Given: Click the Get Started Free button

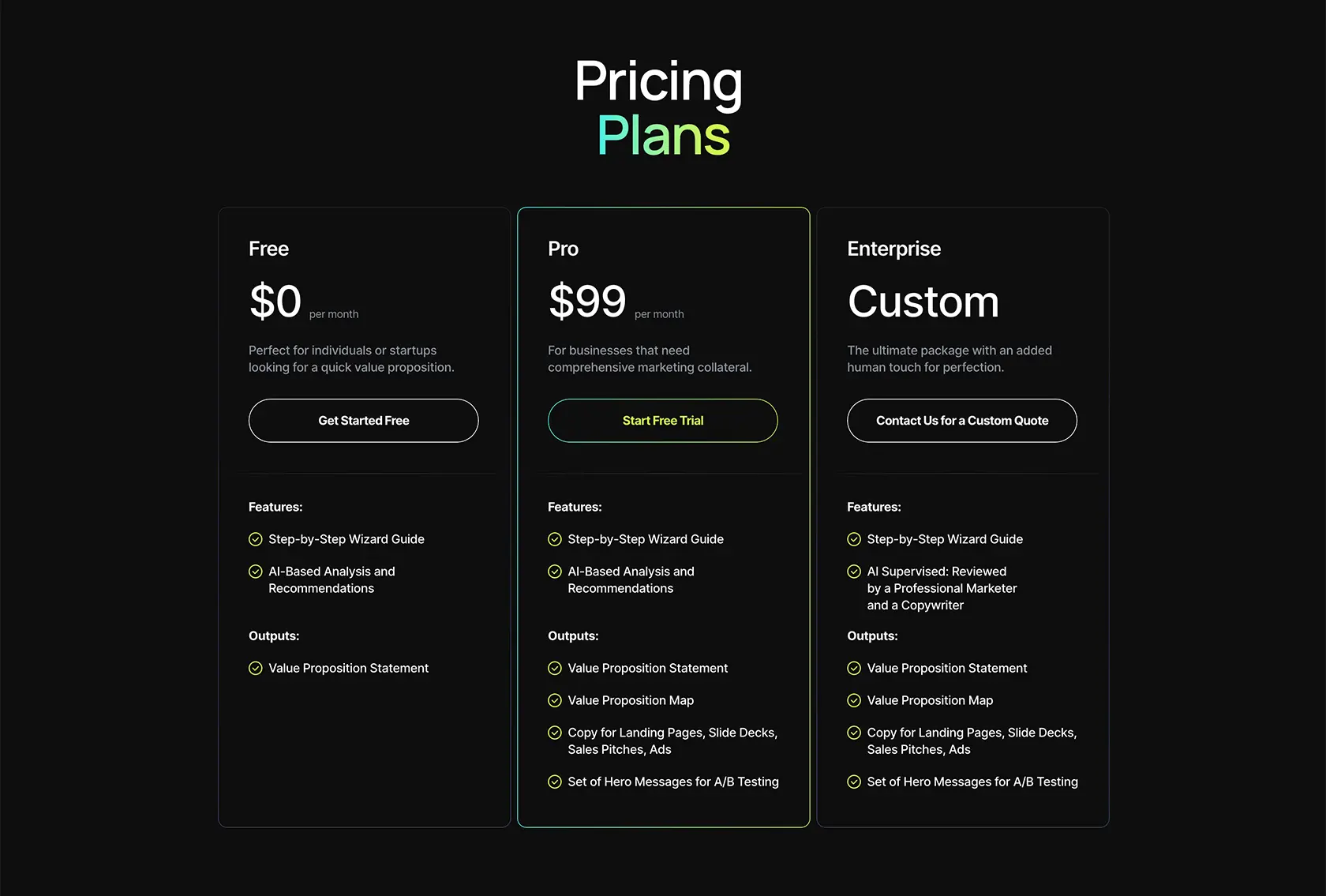Looking at the screenshot, I should coord(363,421).
